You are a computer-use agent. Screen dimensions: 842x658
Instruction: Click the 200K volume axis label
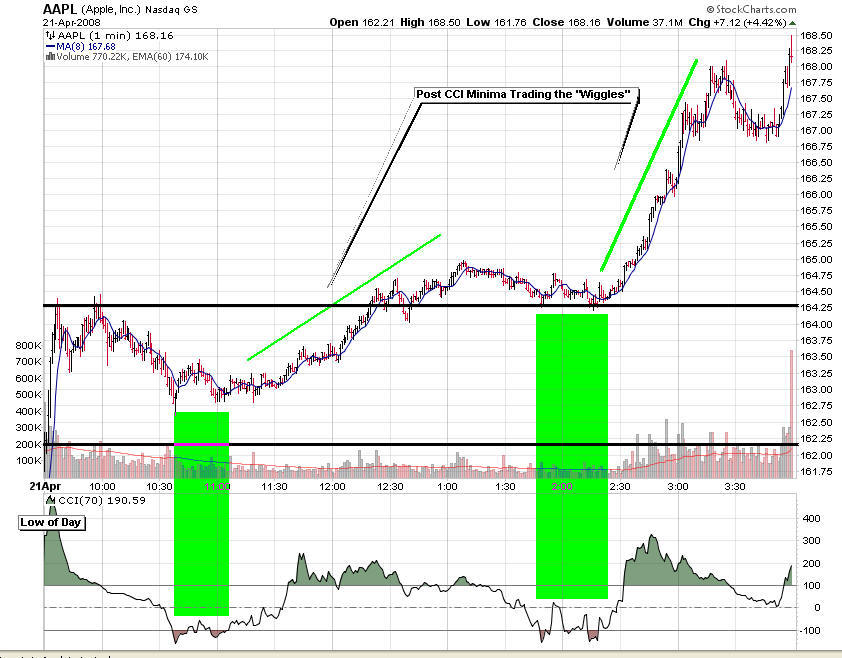pyautogui.click(x=28, y=444)
